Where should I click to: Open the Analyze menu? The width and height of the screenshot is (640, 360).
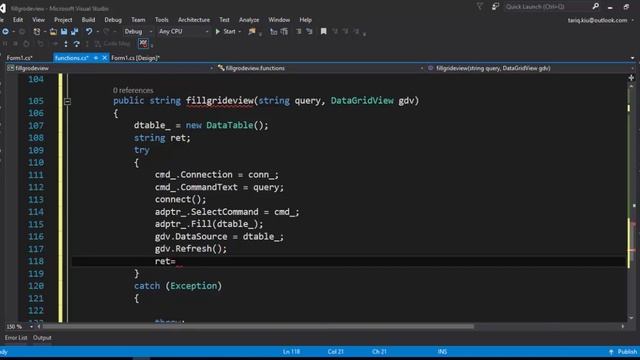[249, 20]
